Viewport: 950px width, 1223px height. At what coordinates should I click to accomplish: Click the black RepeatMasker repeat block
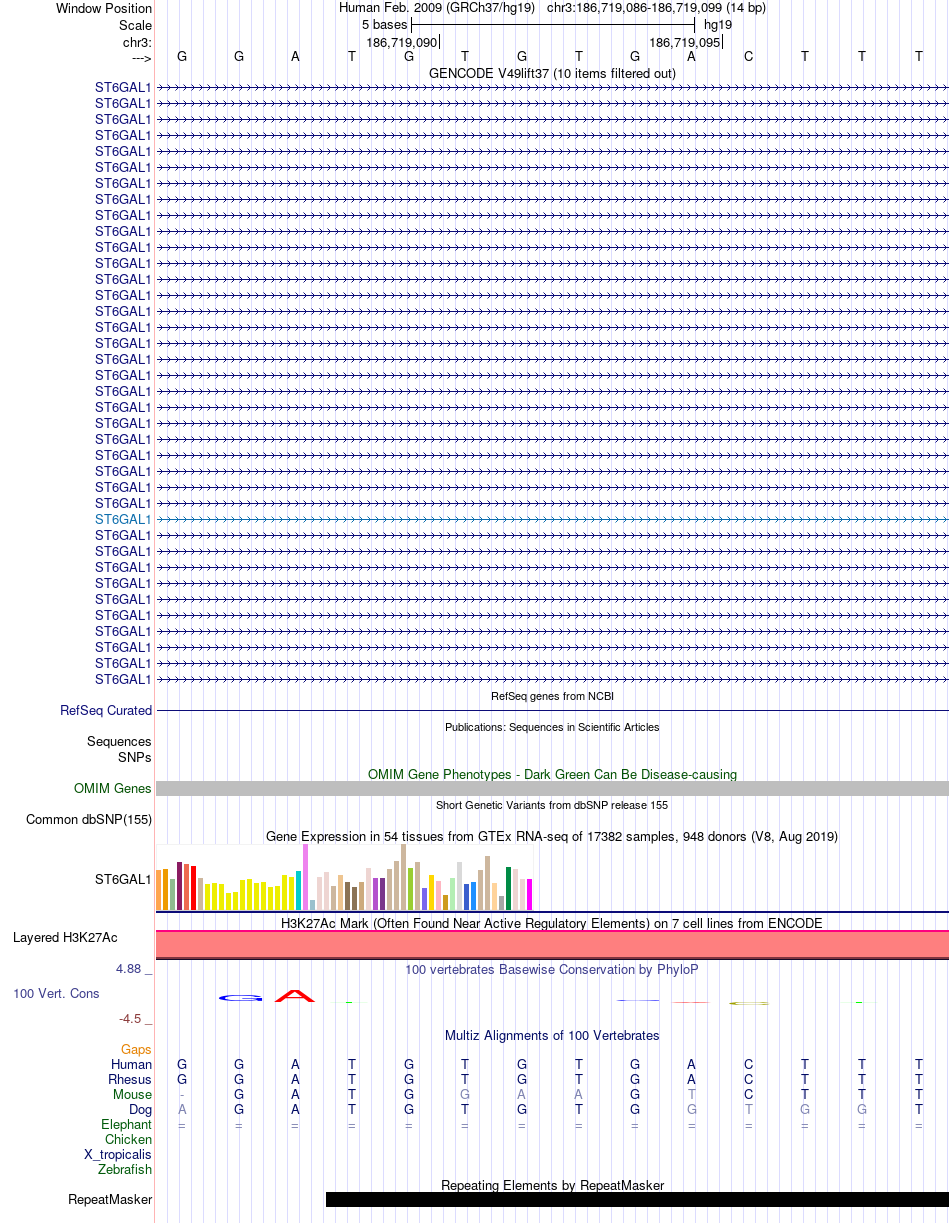637,1200
